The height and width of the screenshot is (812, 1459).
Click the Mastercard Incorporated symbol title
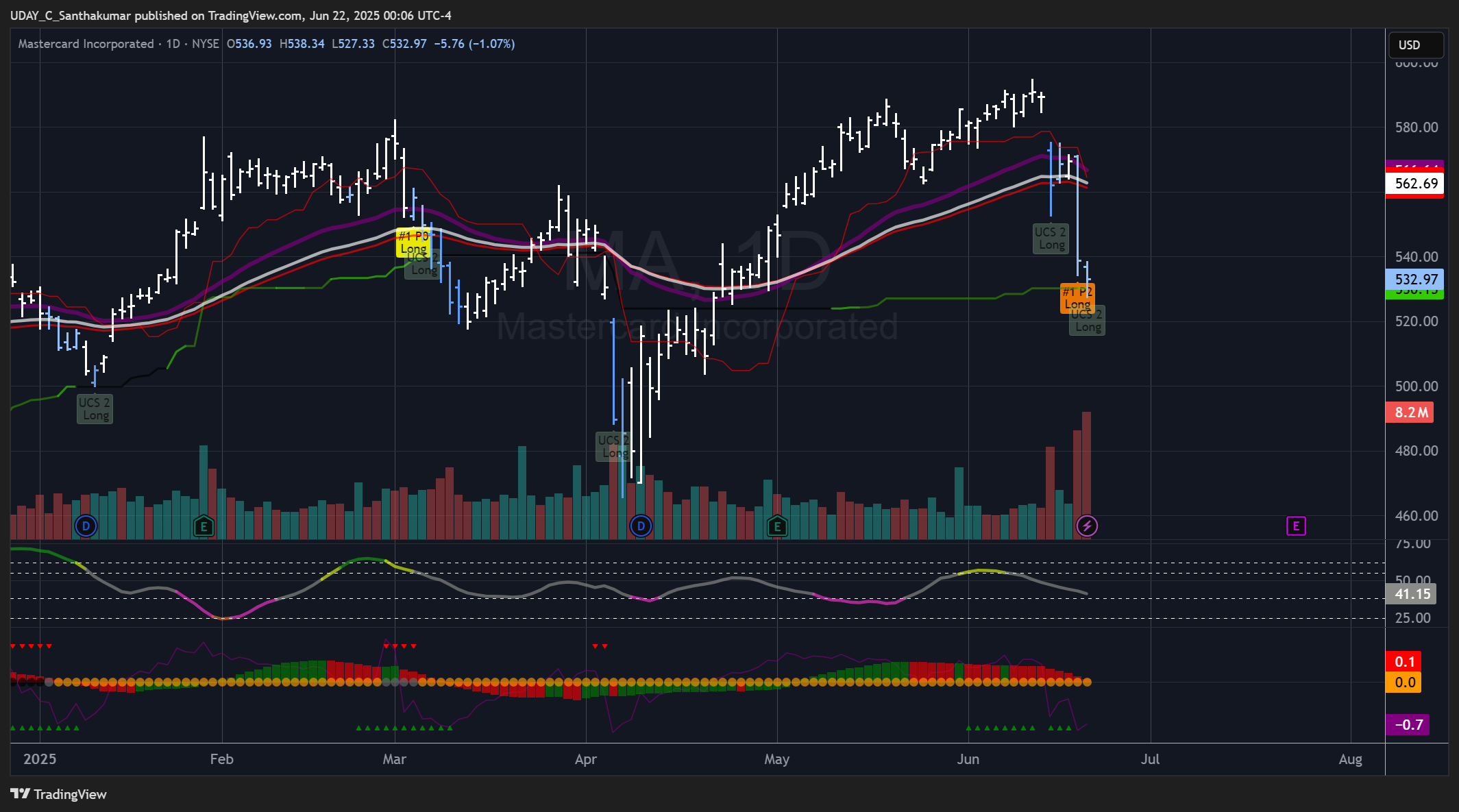tap(86, 44)
